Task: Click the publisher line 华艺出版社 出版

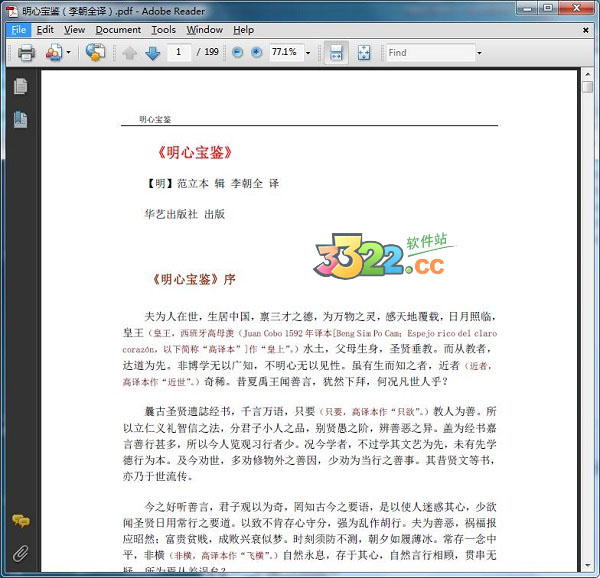Action: [x=185, y=214]
